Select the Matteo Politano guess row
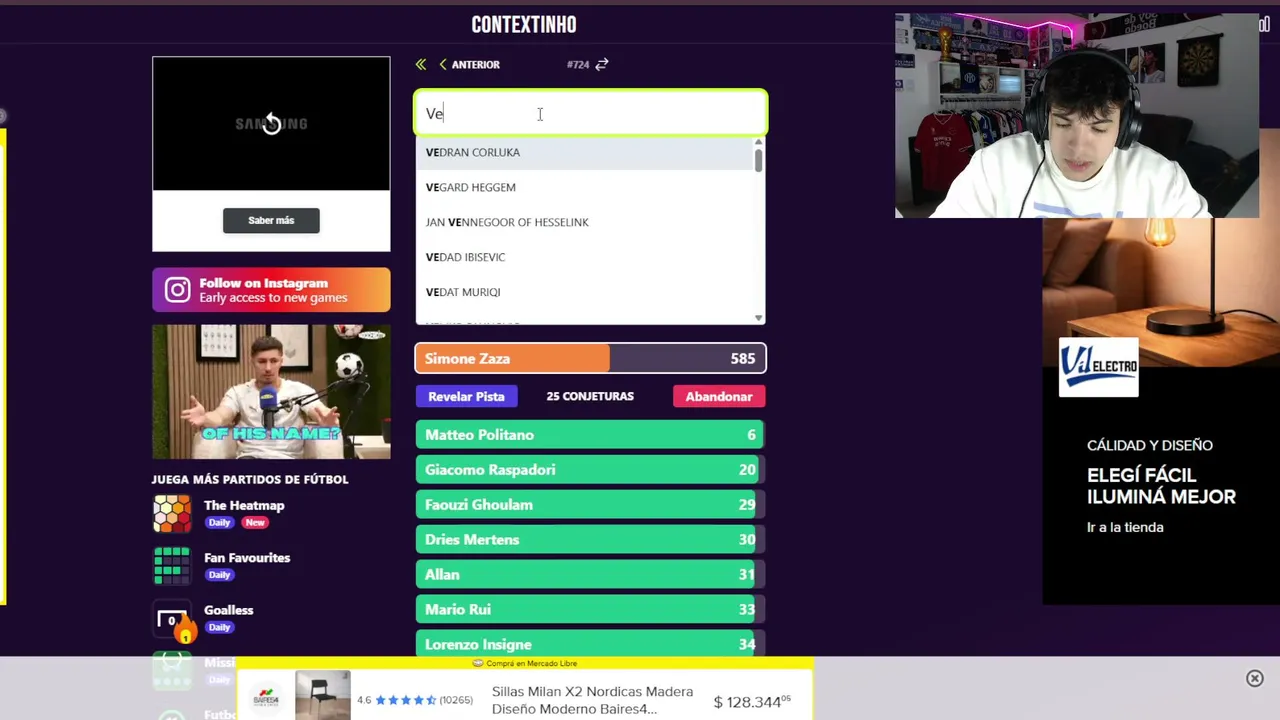This screenshot has height=720, width=1280. pyautogui.click(x=591, y=435)
